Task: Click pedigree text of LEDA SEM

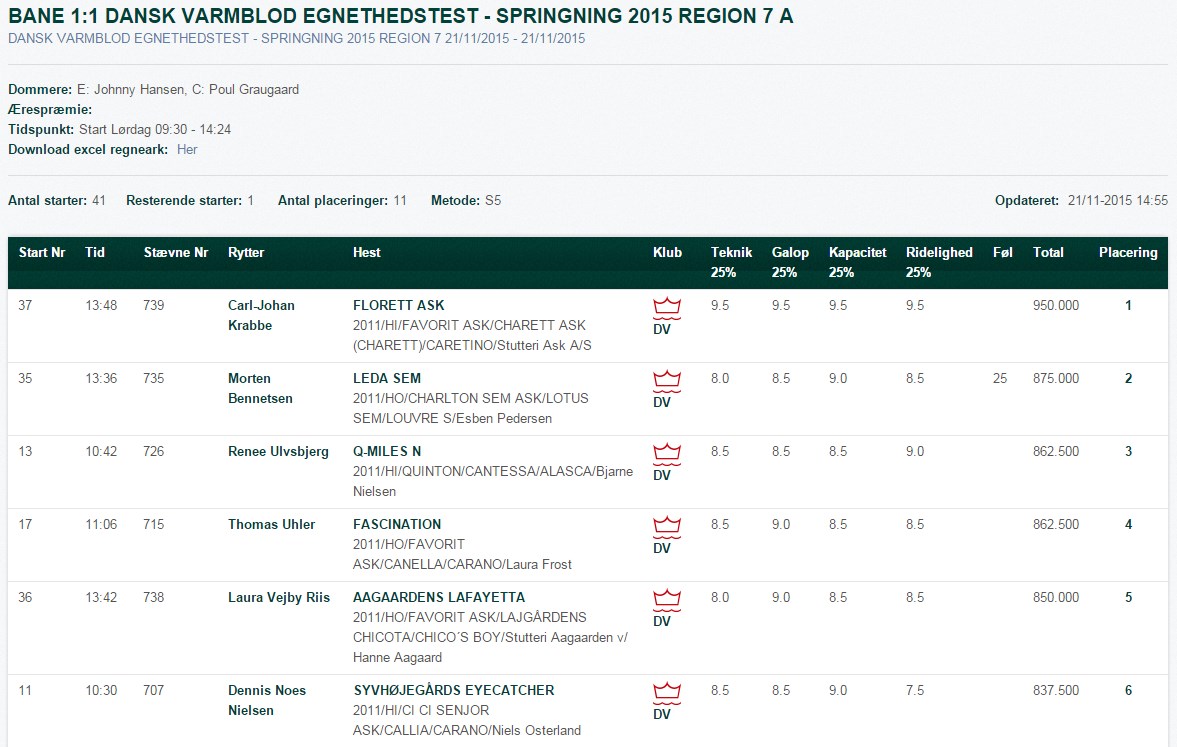Action: point(471,408)
